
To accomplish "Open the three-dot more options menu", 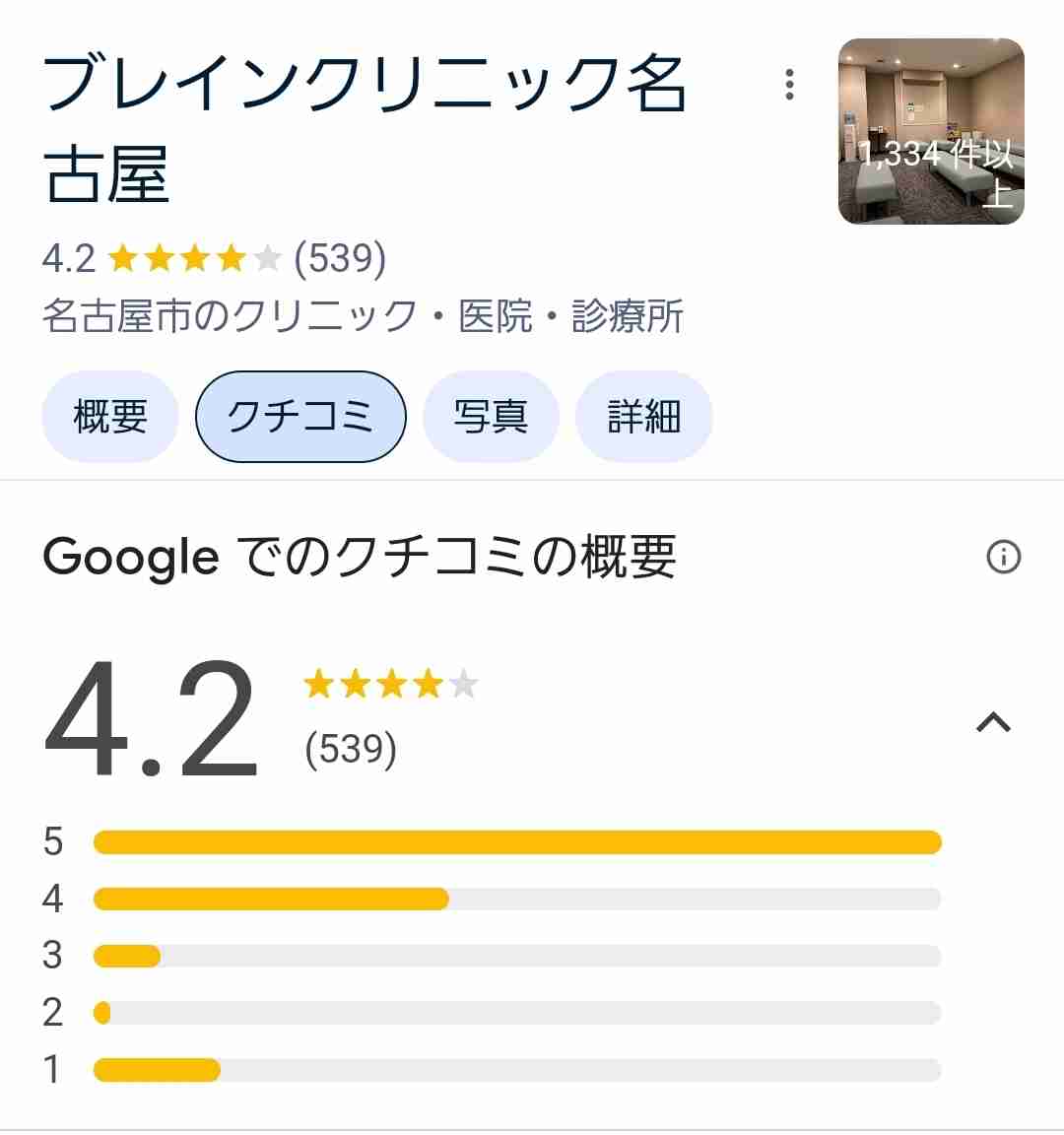I will (789, 85).
